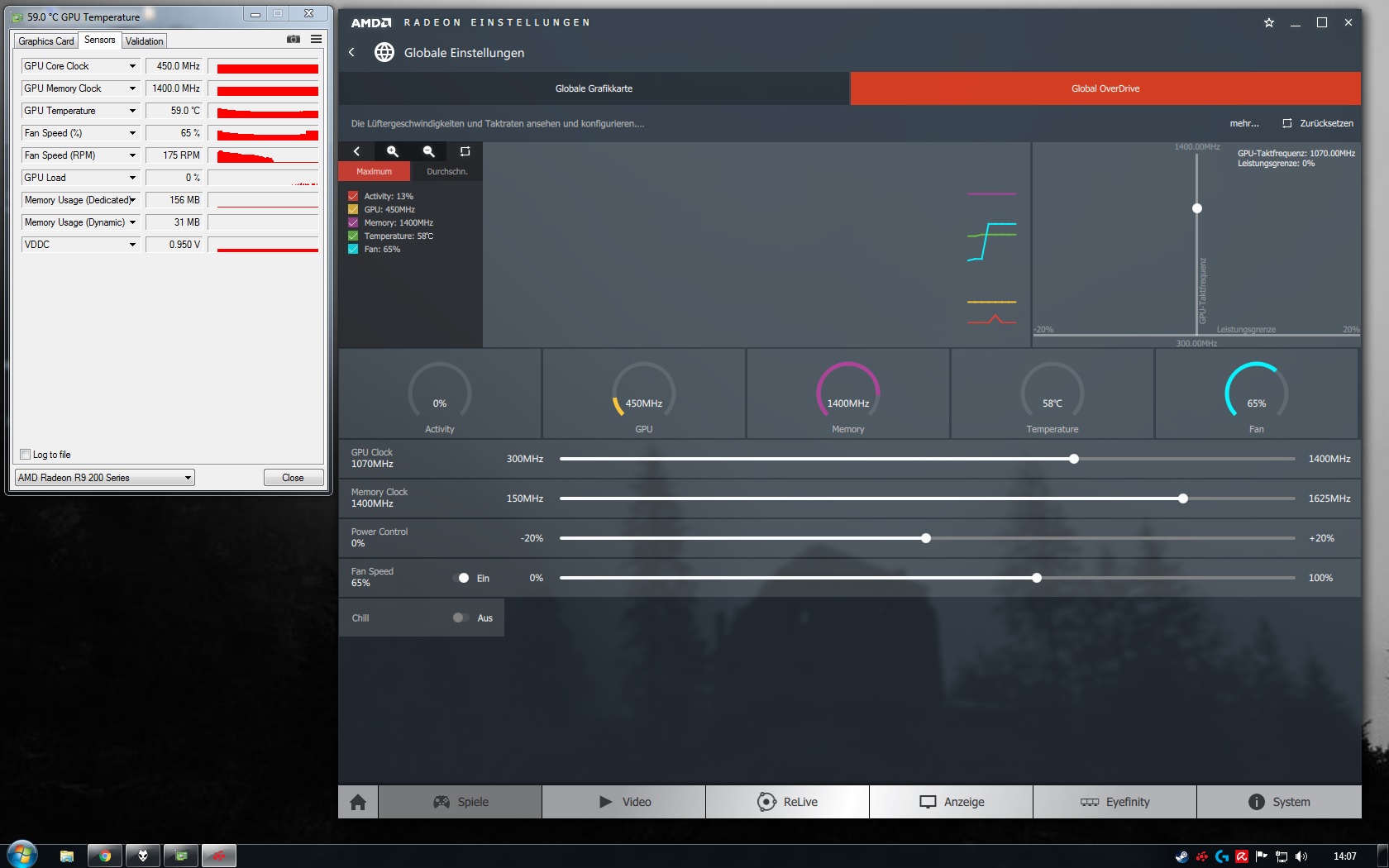
Task: Click the GPU frequency curve point
Action: [x=1197, y=208]
